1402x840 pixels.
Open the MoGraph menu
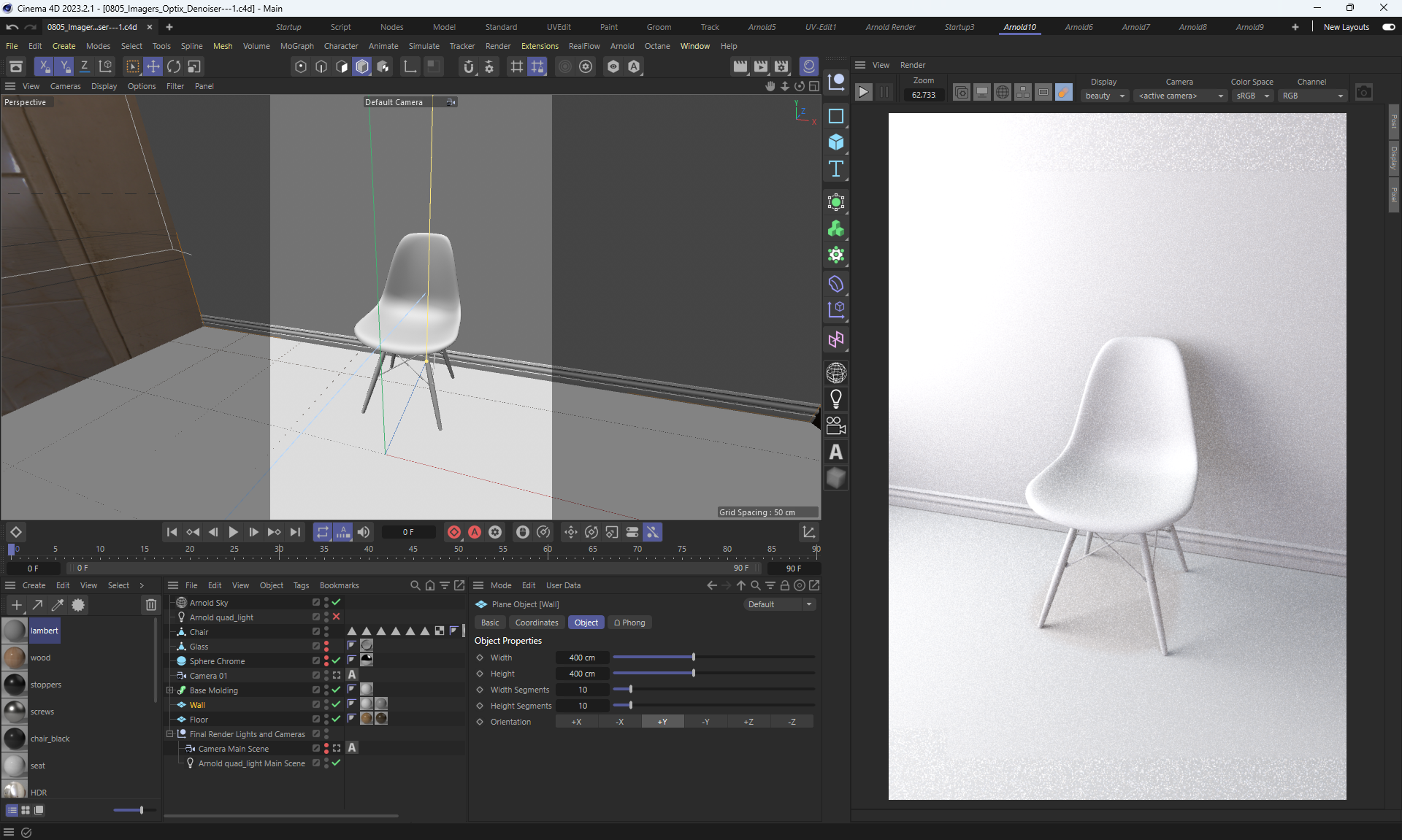[x=296, y=46]
